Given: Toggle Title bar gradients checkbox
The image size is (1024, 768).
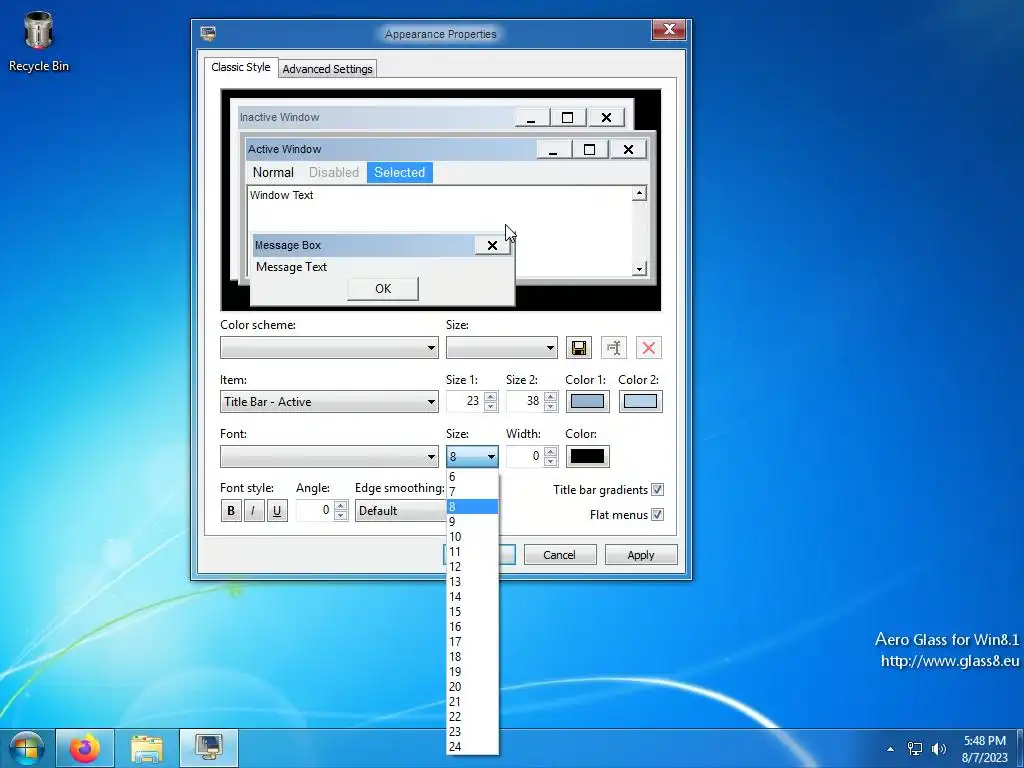Looking at the screenshot, I should pyautogui.click(x=658, y=490).
